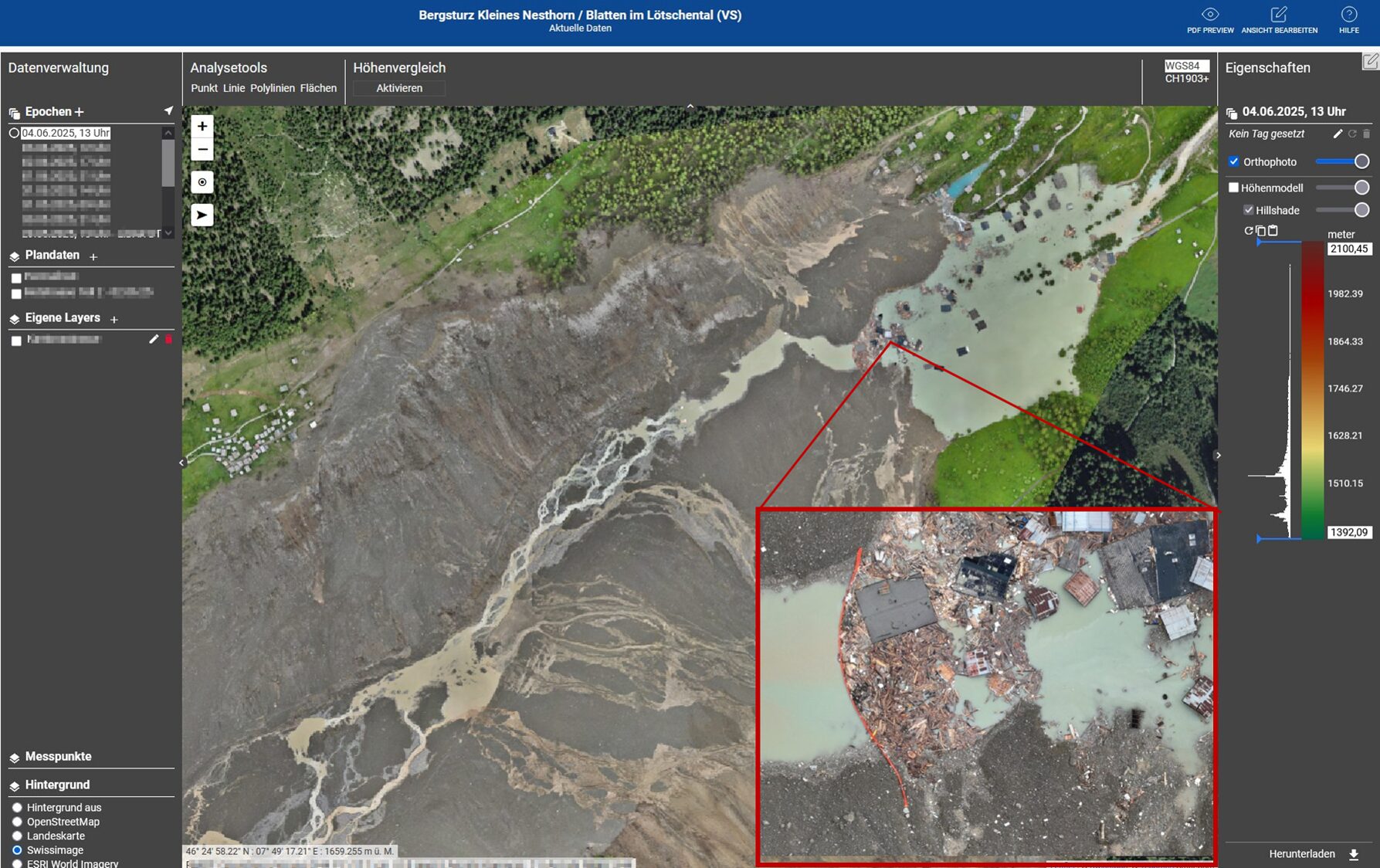This screenshot has height=868, width=1380.
Task: Toggle the Hillshade checkbox
Action: pos(1248,210)
